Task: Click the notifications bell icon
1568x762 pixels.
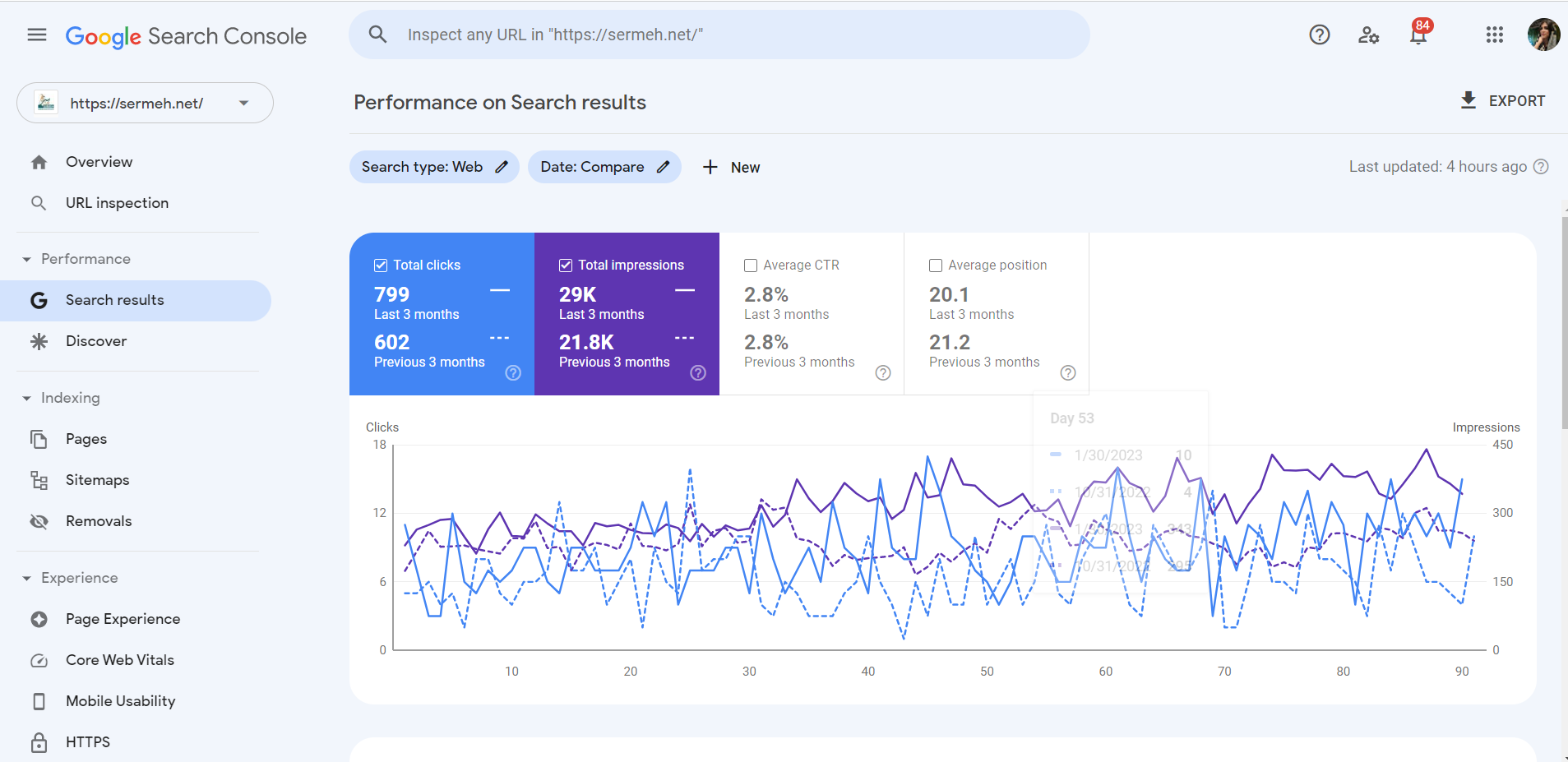Action: (x=1418, y=37)
